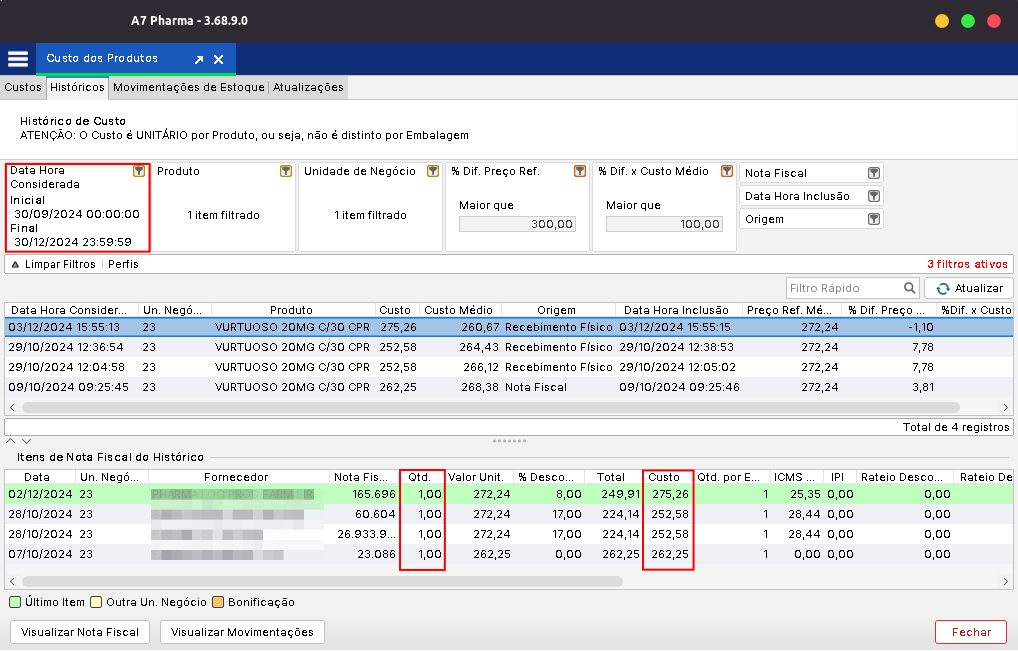This screenshot has width=1018, height=651.
Task: Open the % Dif. Preço Ref. filter funnel
Action: pyautogui.click(x=579, y=171)
